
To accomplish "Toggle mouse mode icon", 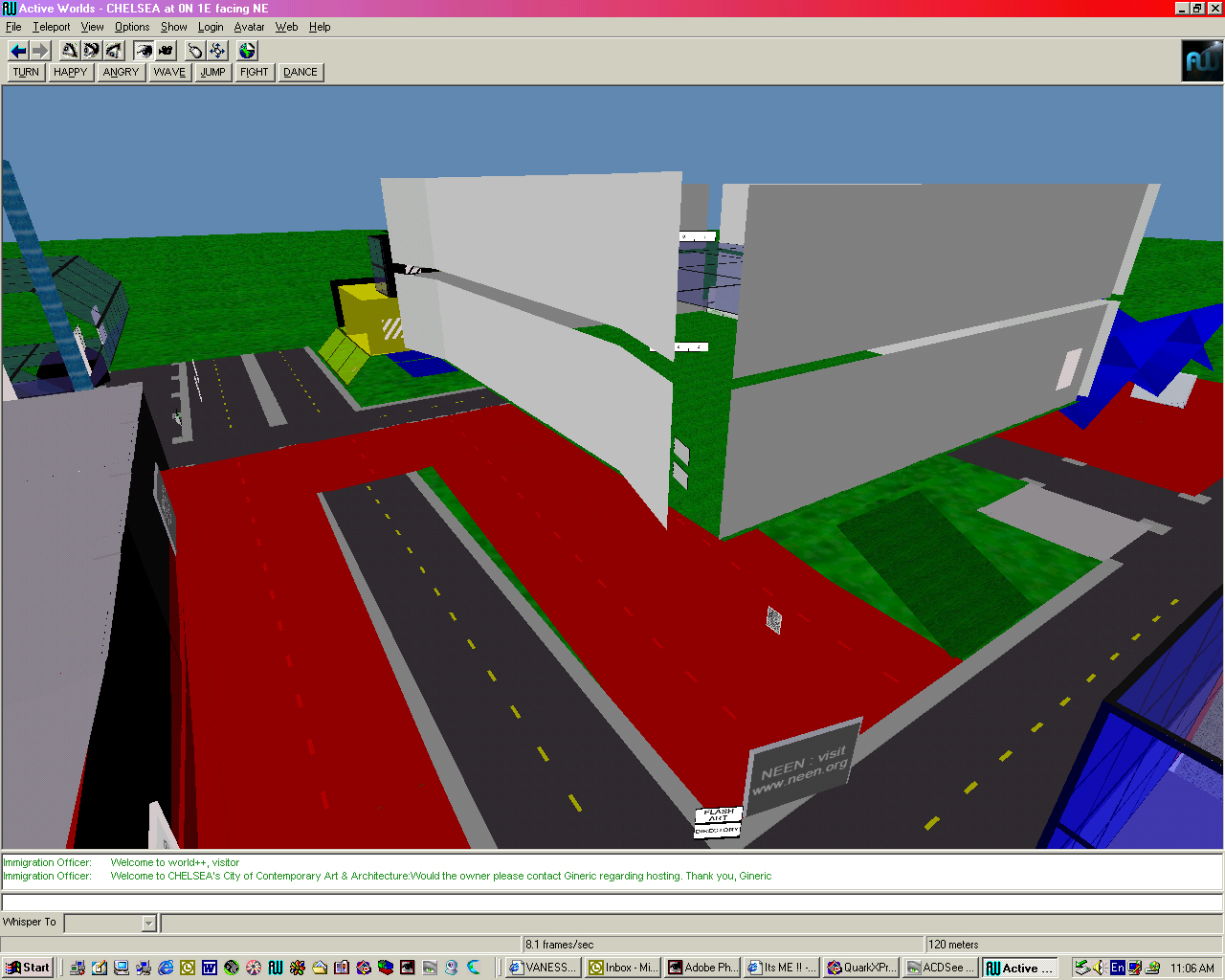I will 195,51.
